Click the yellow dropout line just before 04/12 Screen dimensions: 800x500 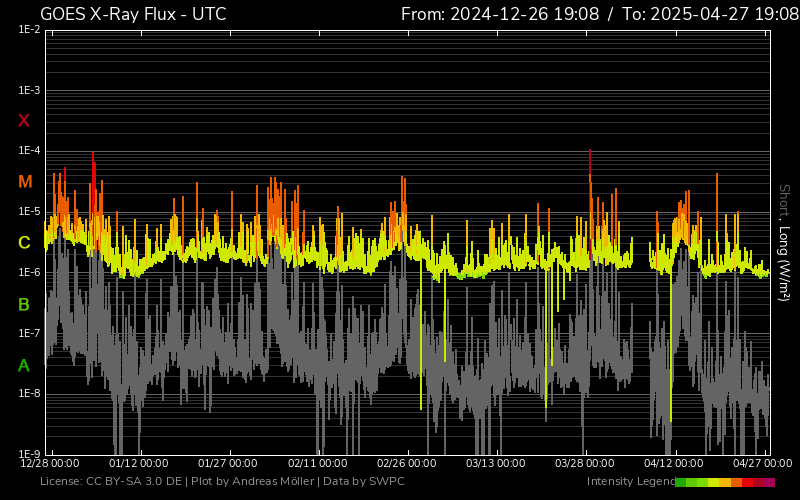coord(671,347)
